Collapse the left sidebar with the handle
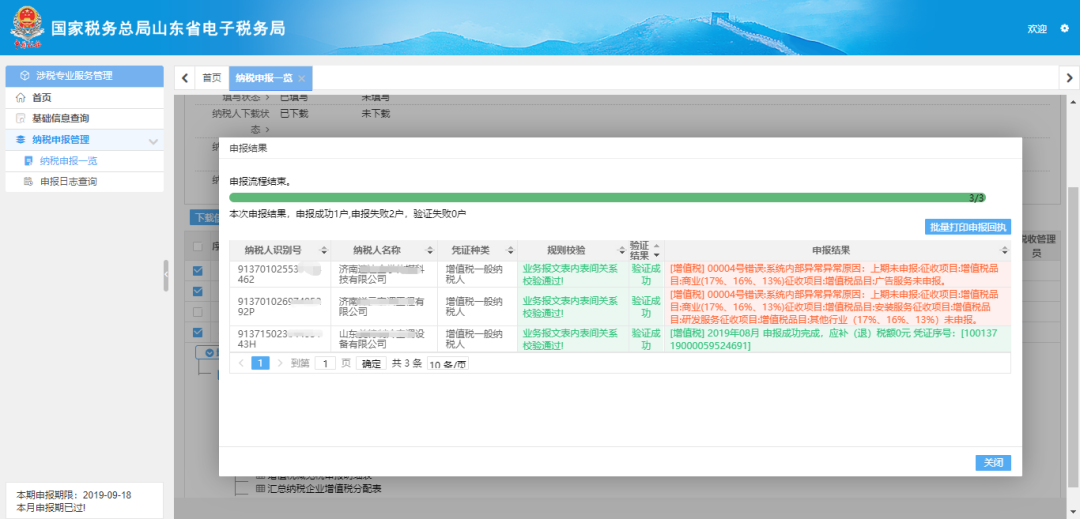The height and width of the screenshot is (519, 1080). (166, 275)
